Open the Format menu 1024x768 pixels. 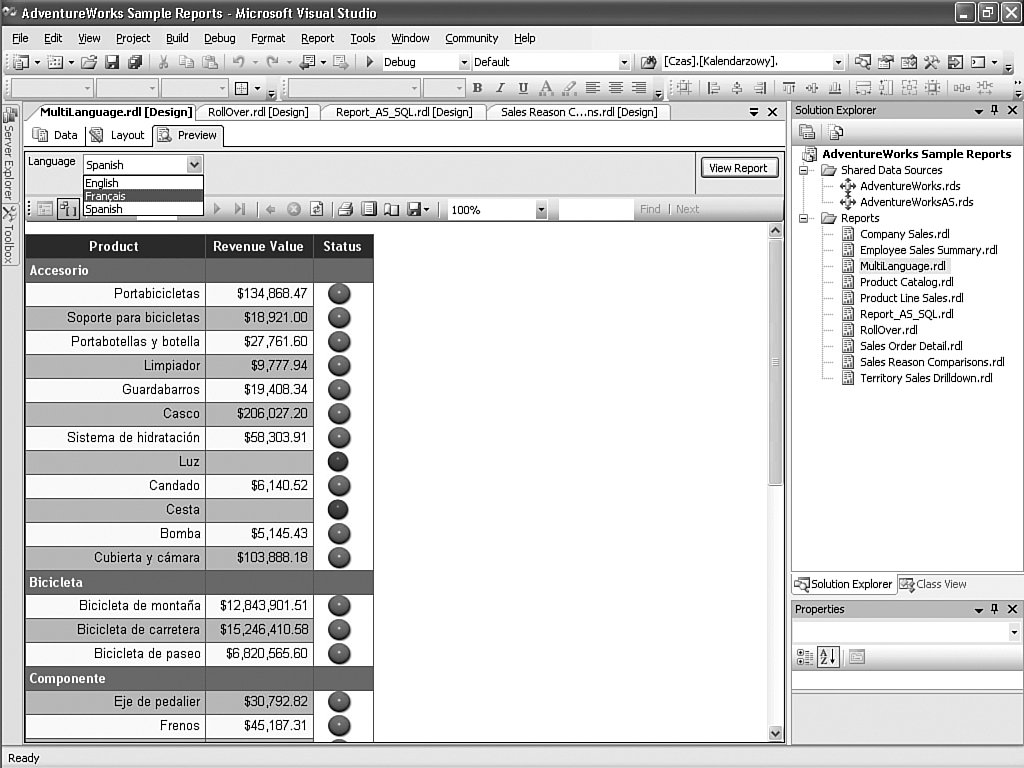pyautogui.click(x=268, y=39)
